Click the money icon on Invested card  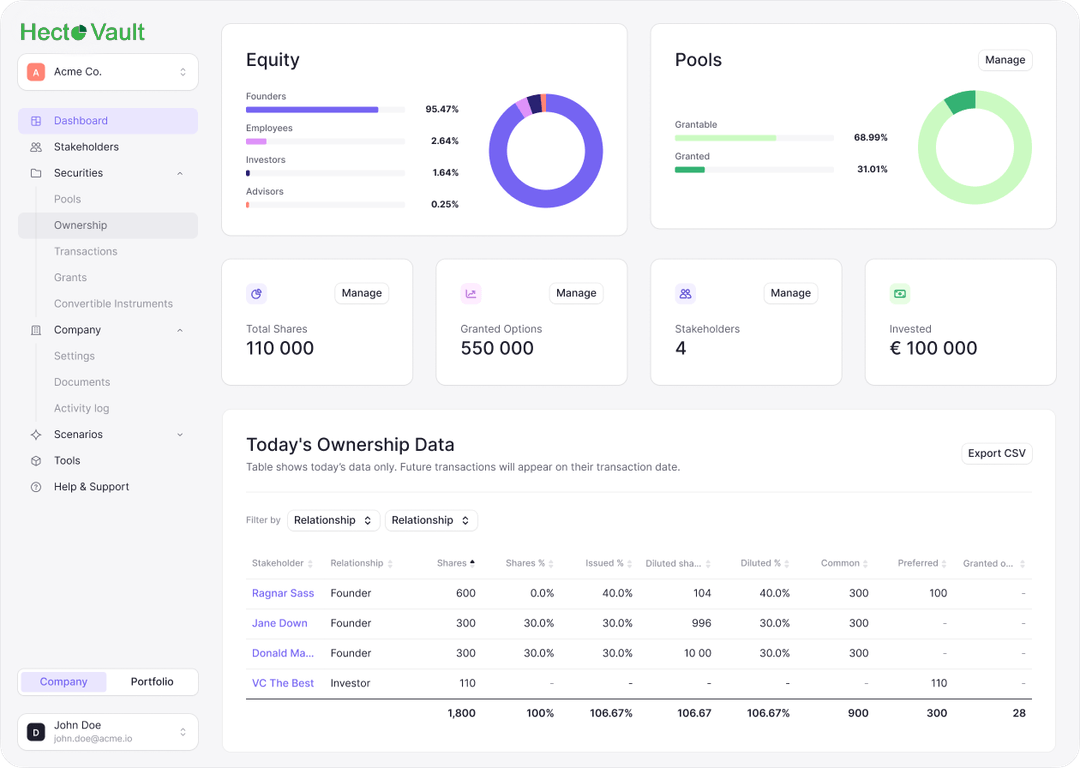click(899, 293)
